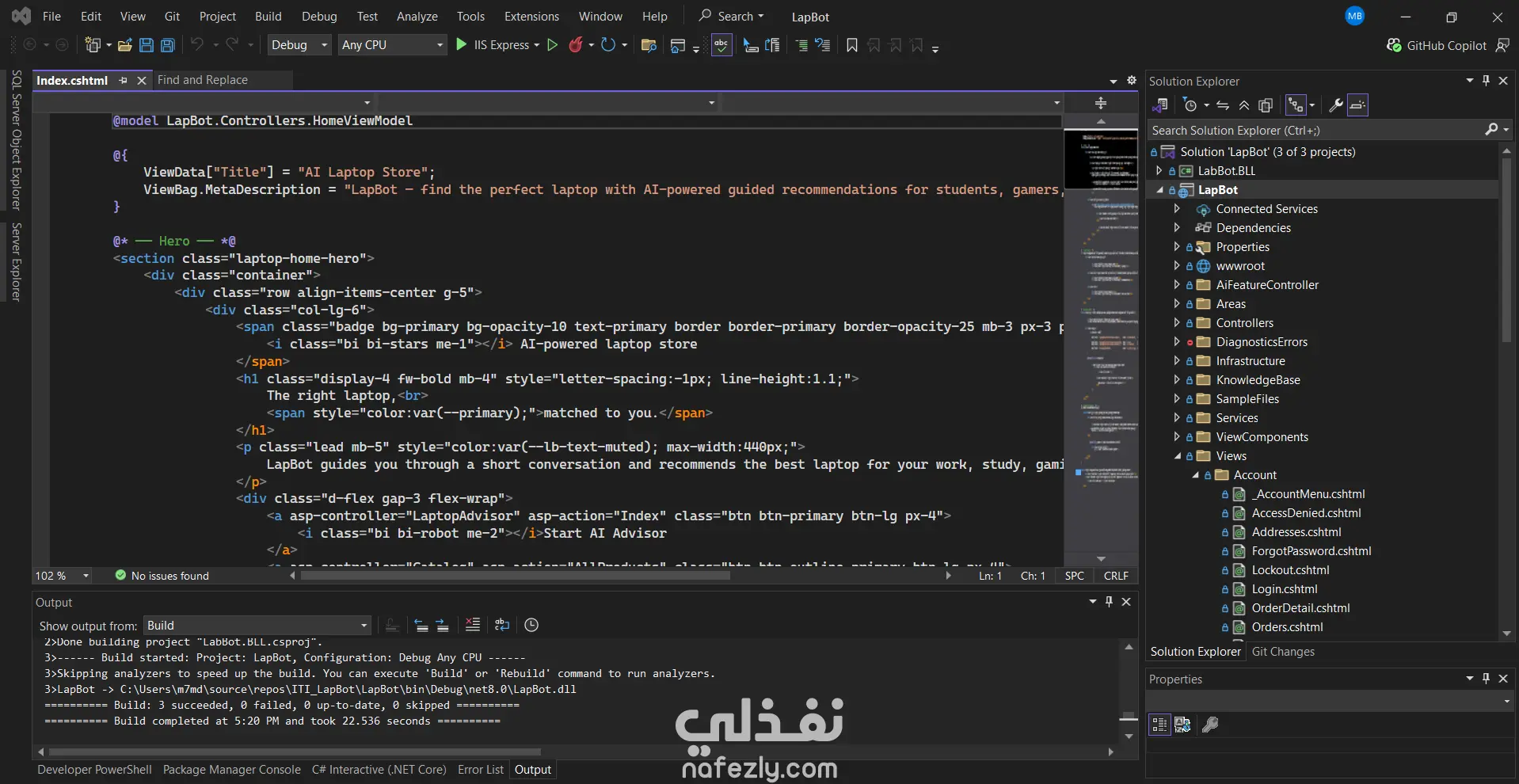Image resolution: width=1519 pixels, height=784 pixels.
Task: Click Clear All icon in Output window
Action: [x=472, y=625]
